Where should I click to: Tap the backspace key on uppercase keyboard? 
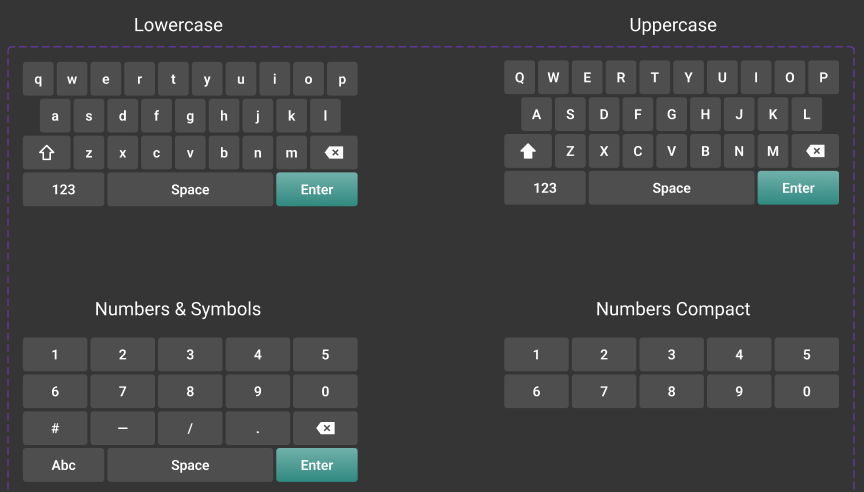pos(815,151)
